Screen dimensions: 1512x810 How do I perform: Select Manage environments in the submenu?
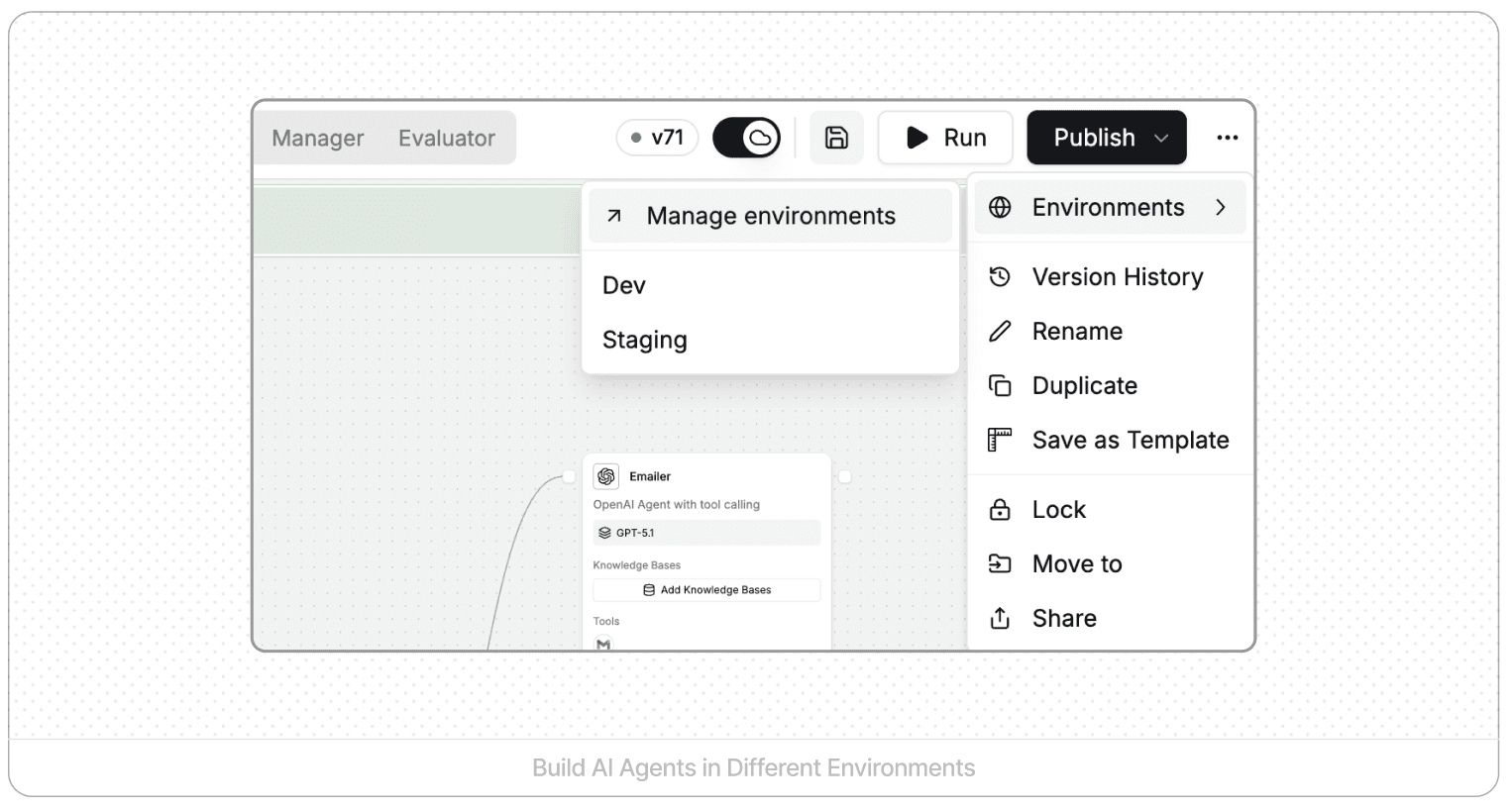tap(770, 216)
